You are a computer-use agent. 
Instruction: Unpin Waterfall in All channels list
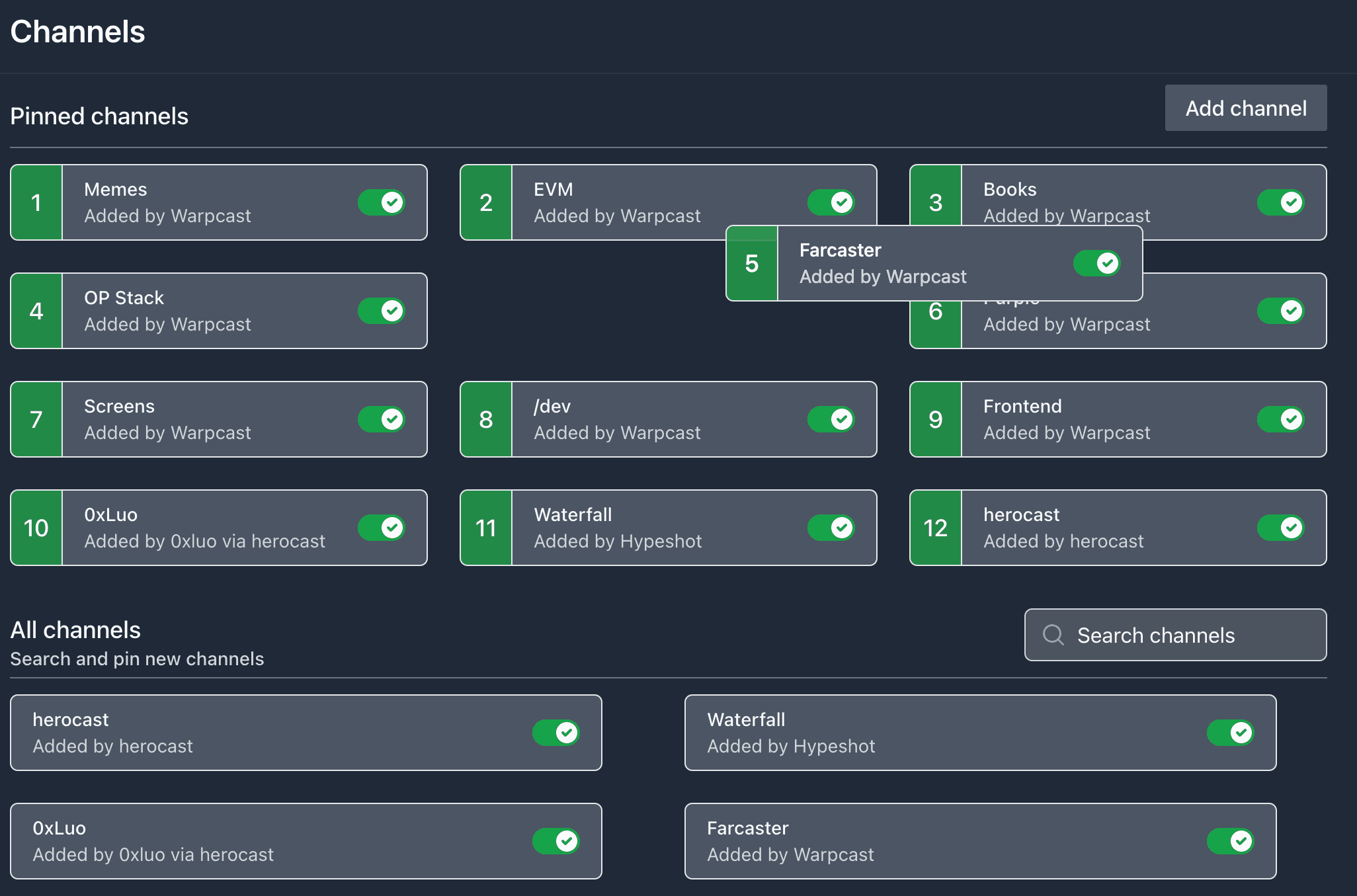coord(1231,733)
